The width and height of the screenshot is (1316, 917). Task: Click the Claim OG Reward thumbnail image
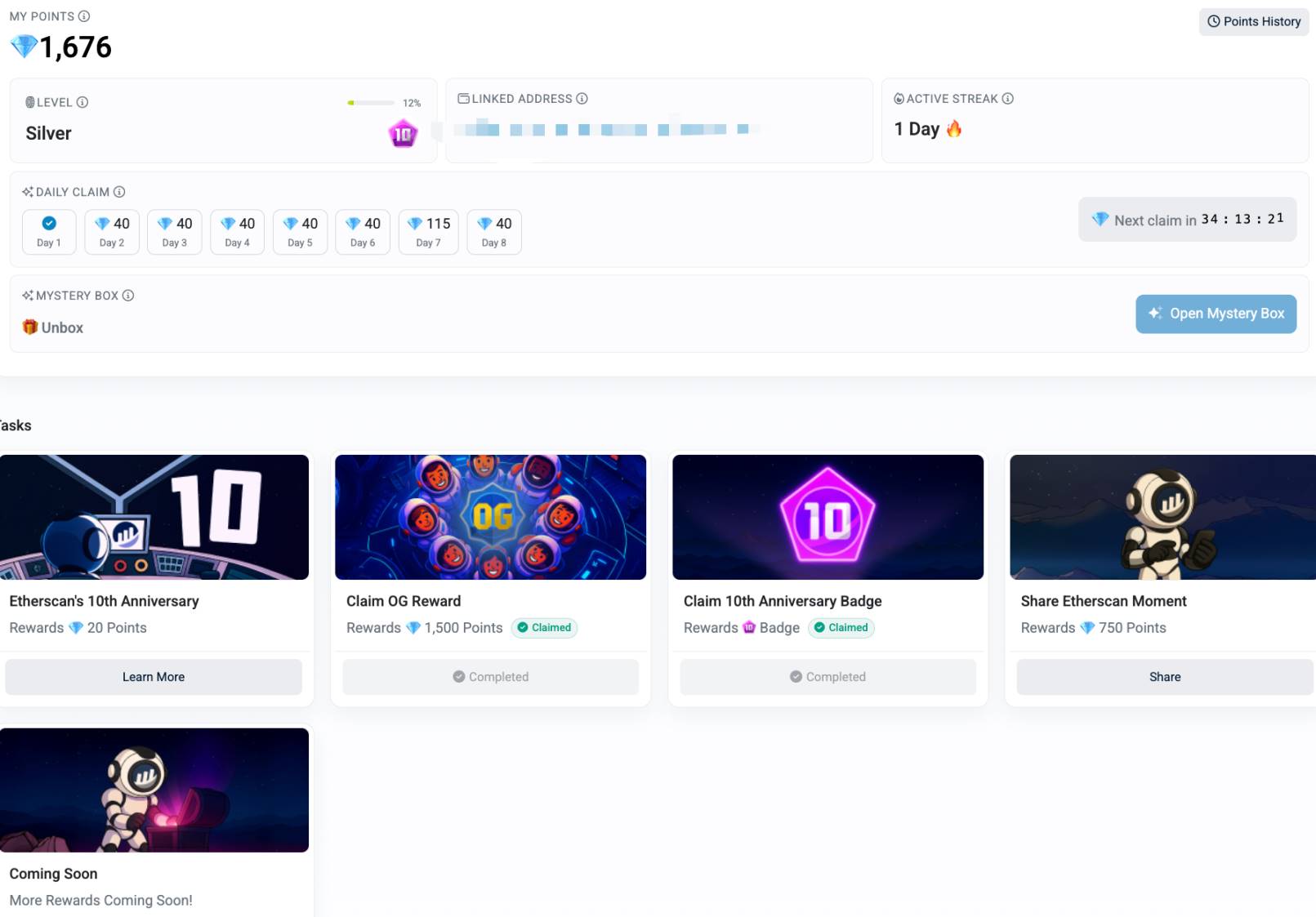[x=490, y=517]
